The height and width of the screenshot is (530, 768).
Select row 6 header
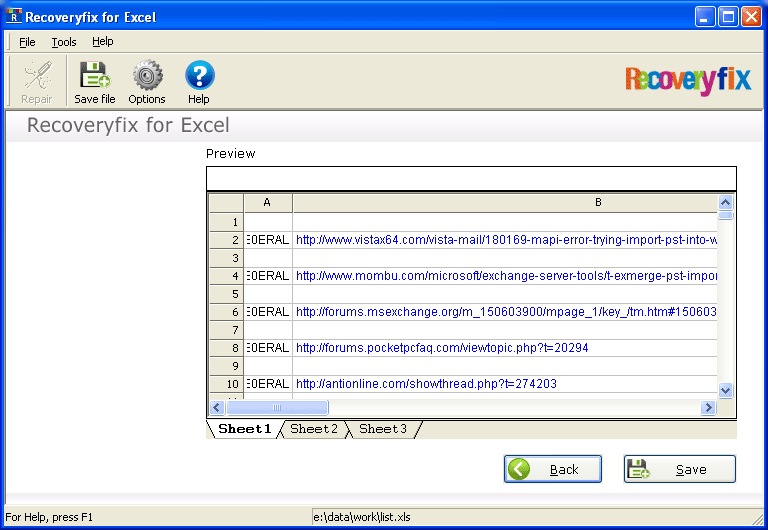(226, 312)
